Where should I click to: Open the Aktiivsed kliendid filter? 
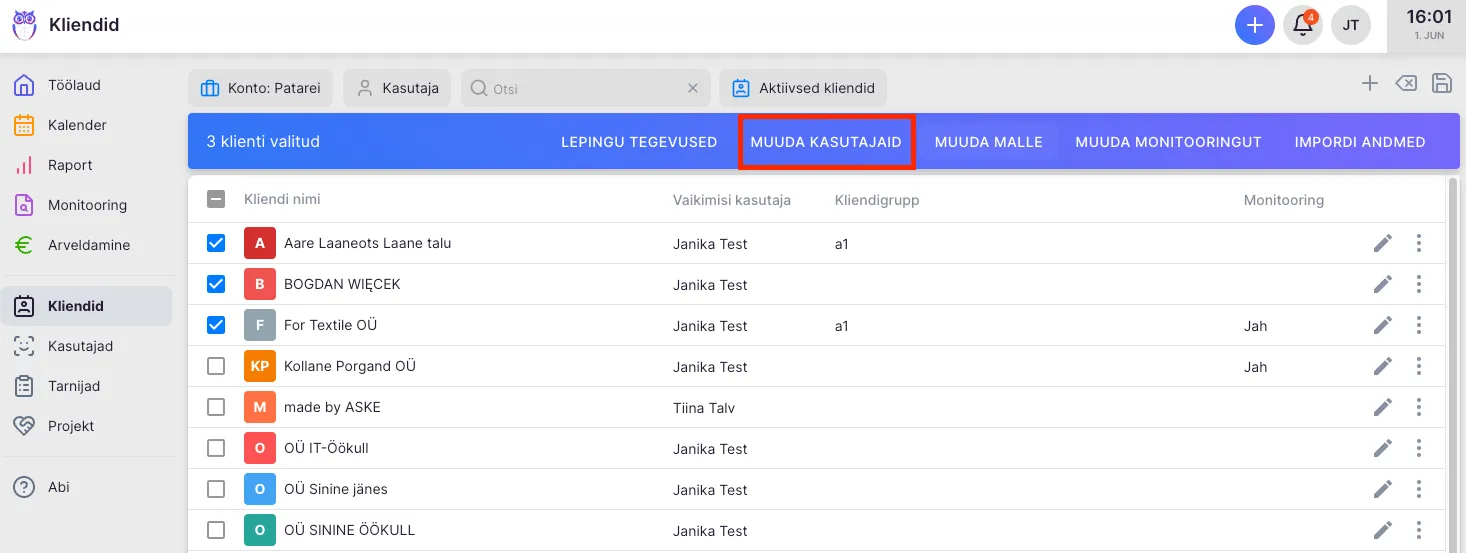point(803,88)
